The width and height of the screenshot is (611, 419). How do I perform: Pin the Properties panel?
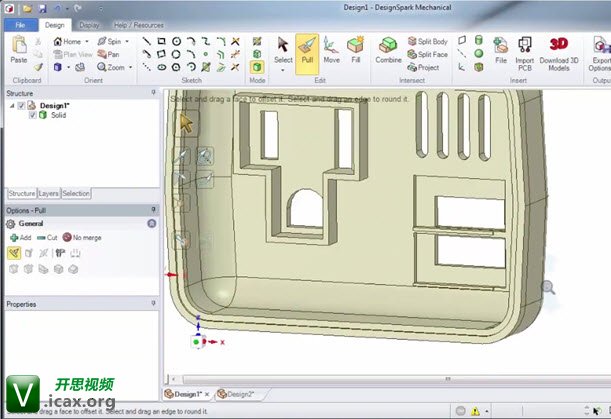click(x=153, y=303)
